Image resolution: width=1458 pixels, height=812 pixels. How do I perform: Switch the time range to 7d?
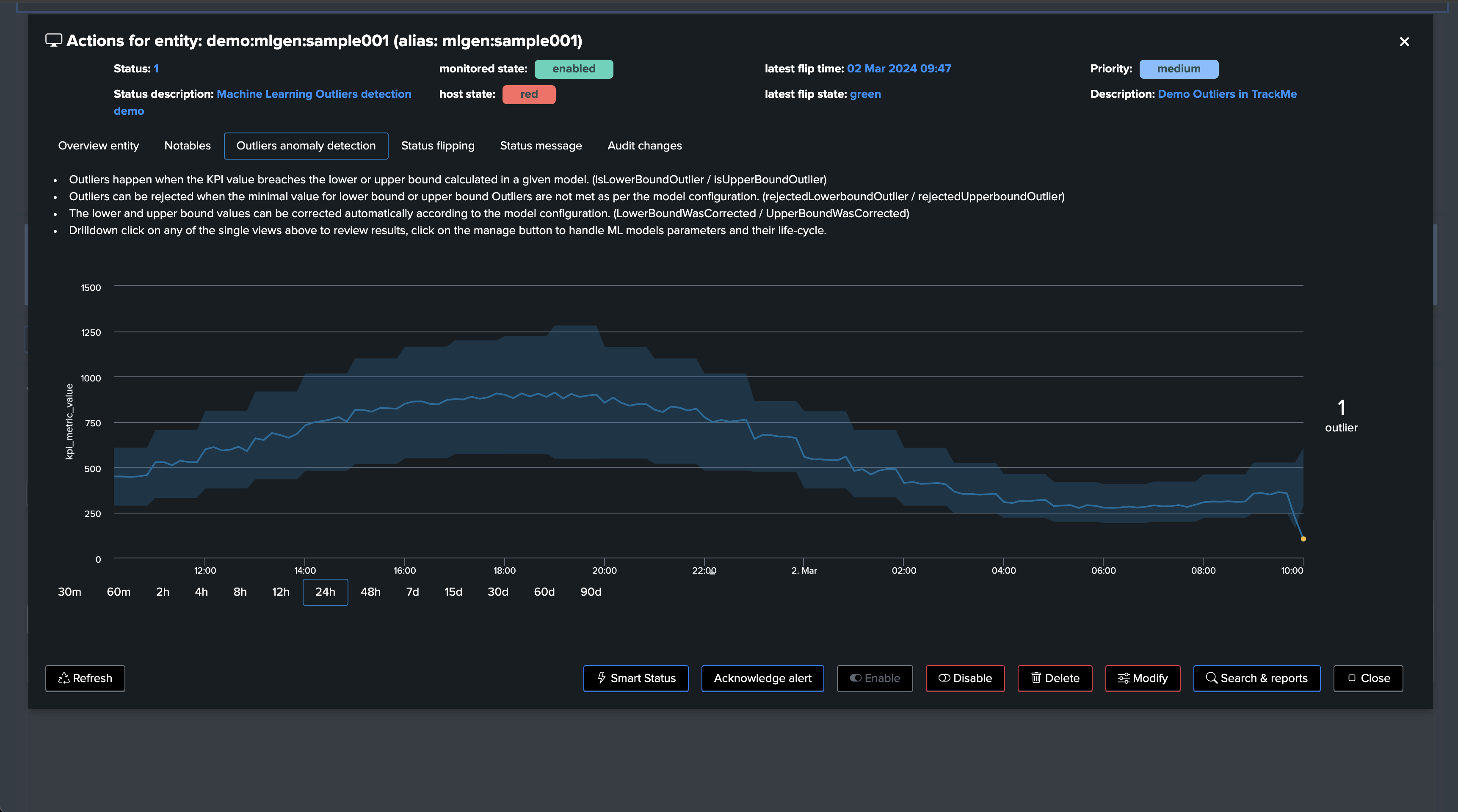pyautogui.click(x=413, y=592)
